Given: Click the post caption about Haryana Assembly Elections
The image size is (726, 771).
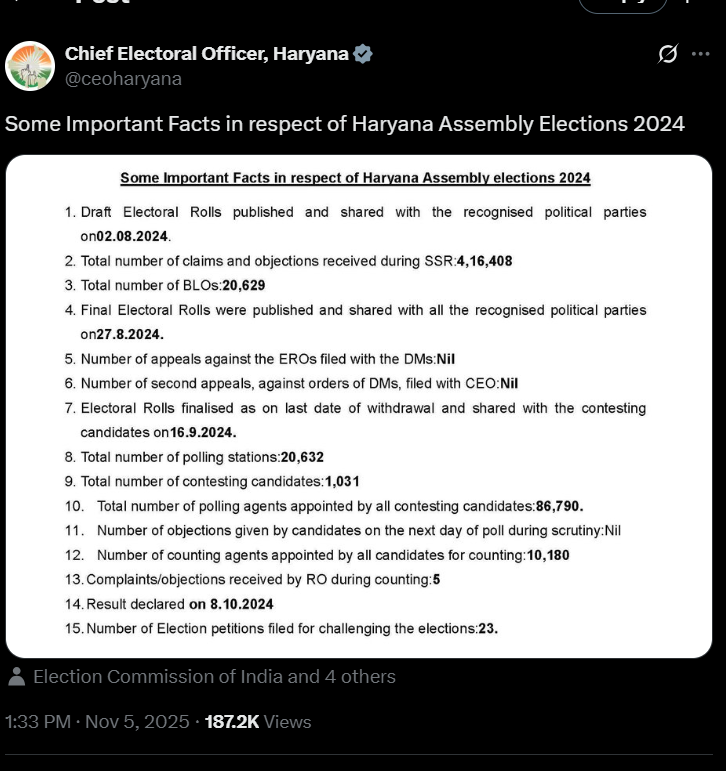Looking at the screenshot, I should click(x=345, y=124).
